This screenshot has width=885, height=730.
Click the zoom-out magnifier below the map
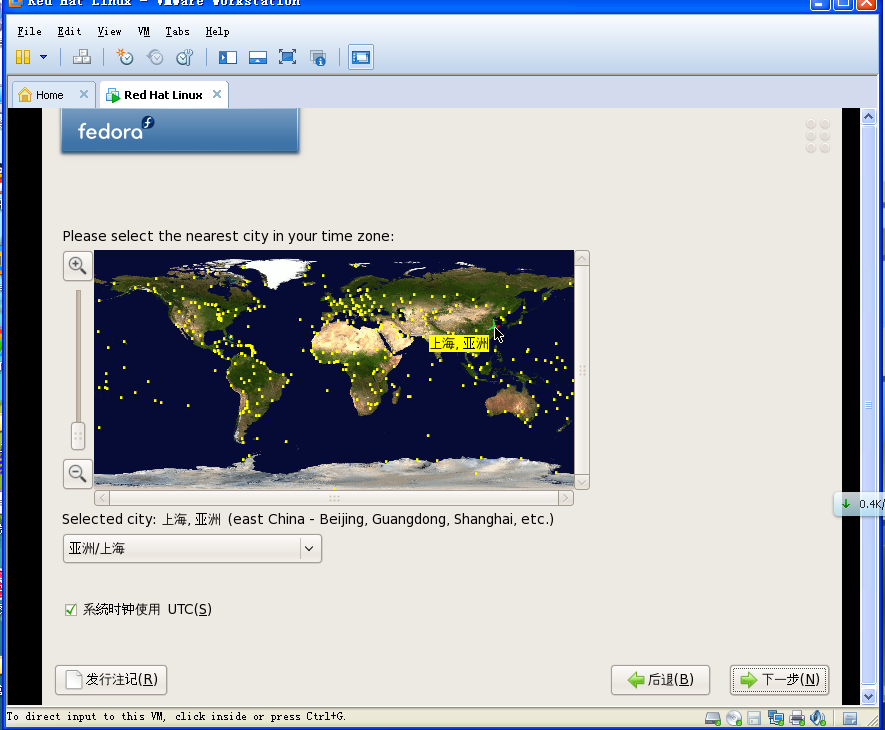[77, 473]
